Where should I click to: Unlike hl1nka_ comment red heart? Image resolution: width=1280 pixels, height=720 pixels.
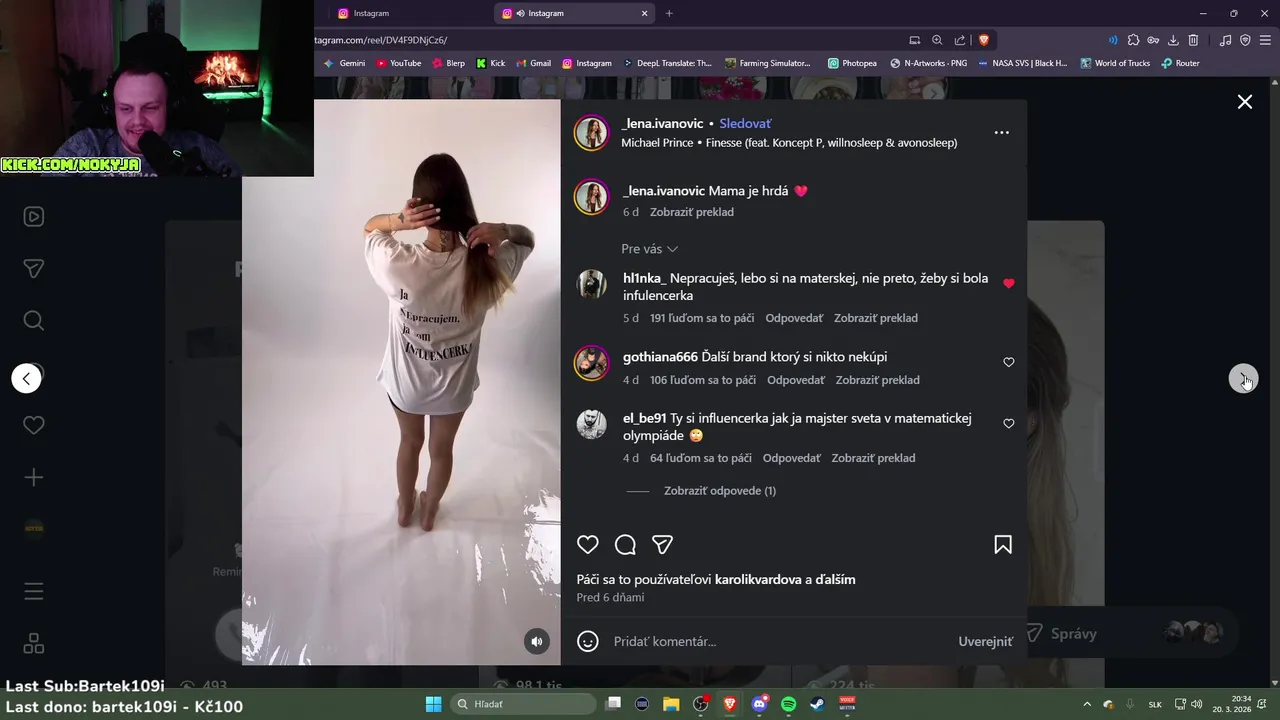click(x=1008, y=283)
